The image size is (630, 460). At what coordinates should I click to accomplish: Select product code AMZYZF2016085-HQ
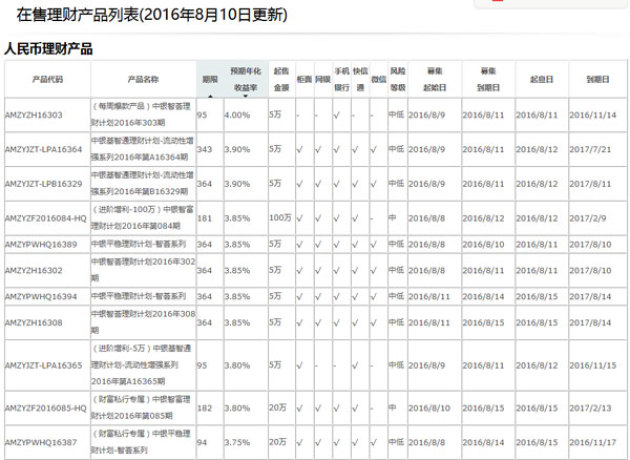pos(45,408)
